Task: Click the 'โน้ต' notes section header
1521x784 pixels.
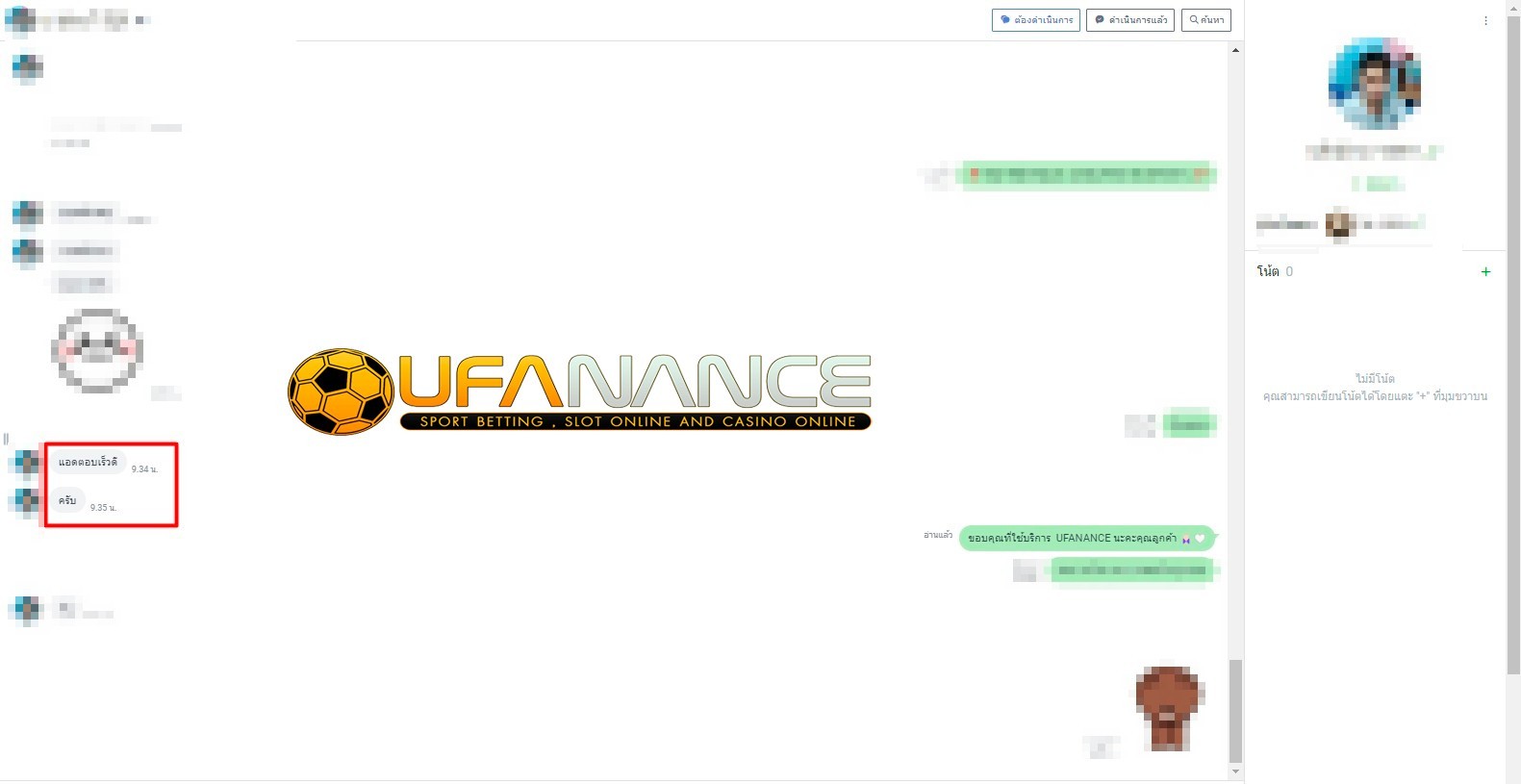Action: tap(1268, 272)
